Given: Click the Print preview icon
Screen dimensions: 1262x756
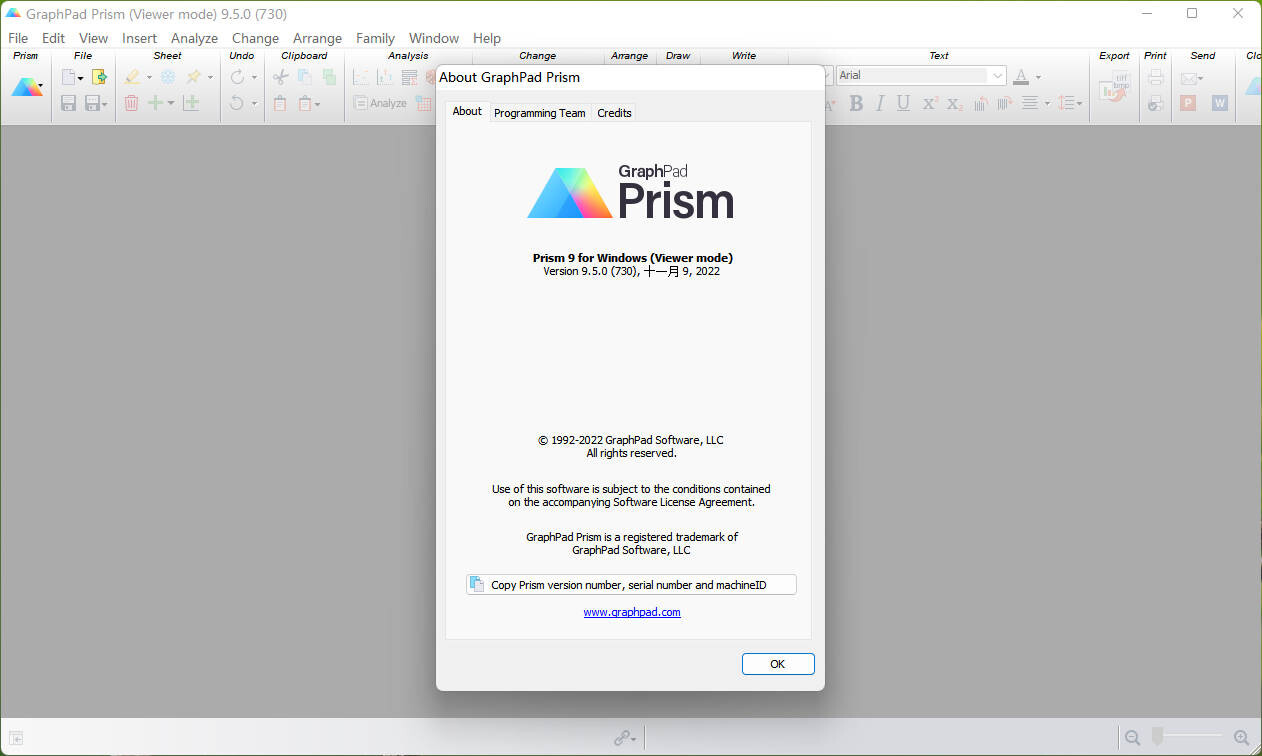Looking at the screenshot, I should [x=1156, y=103].
